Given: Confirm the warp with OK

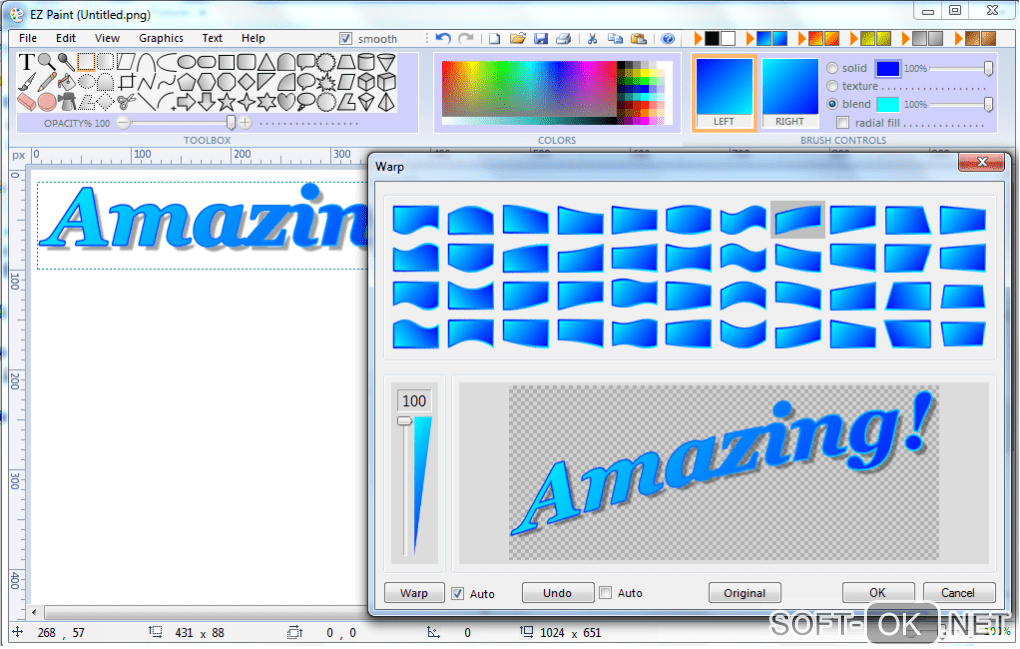Looking at the screenshot, I should (x=878, y=592).
